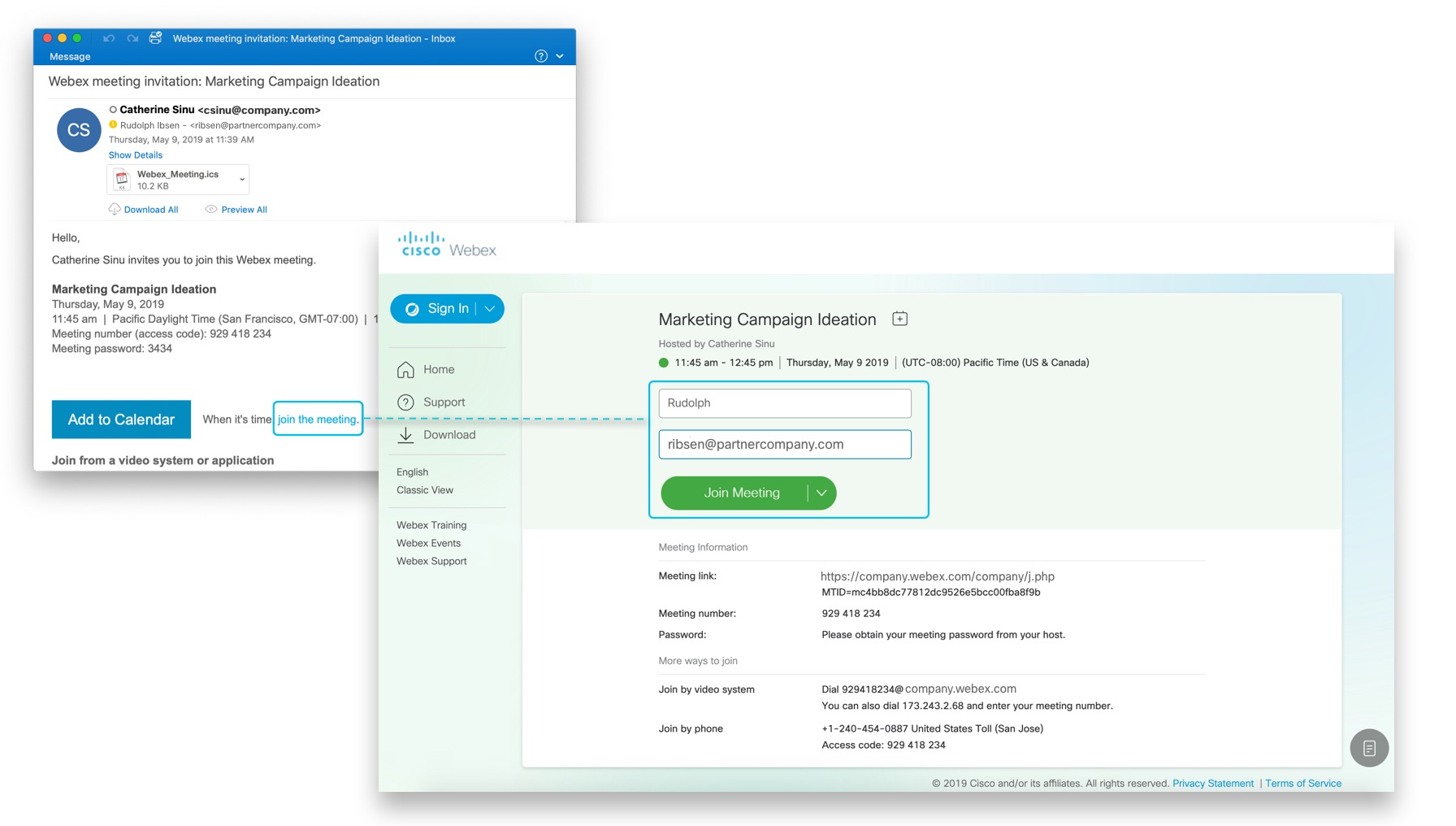Click the CS sender avatar
The image size is (1456, 826).
pyautogui.click(x=79, y=130)
